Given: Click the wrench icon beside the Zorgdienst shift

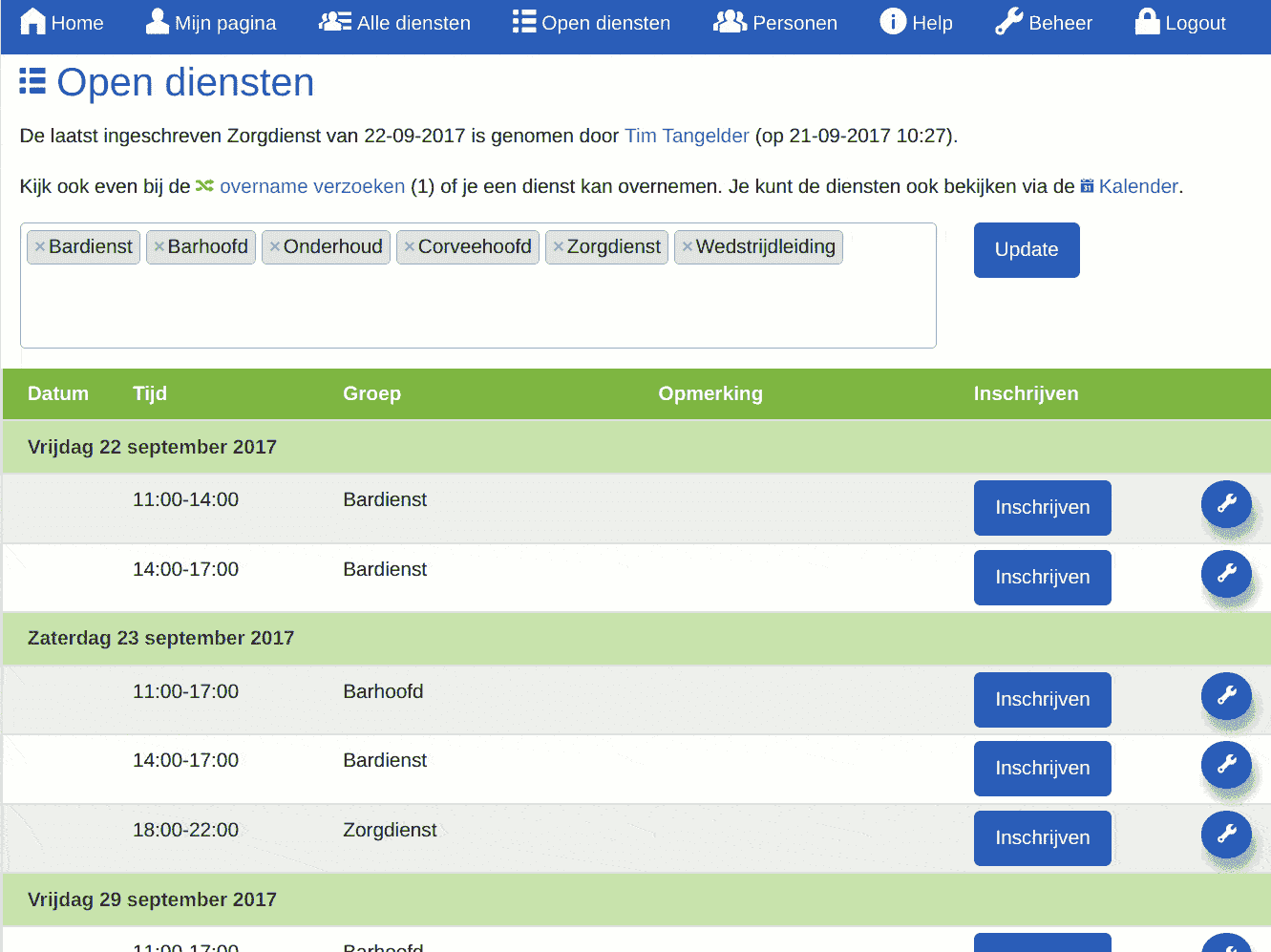Looking at the screenshot, I should (x=1227, y=835).
